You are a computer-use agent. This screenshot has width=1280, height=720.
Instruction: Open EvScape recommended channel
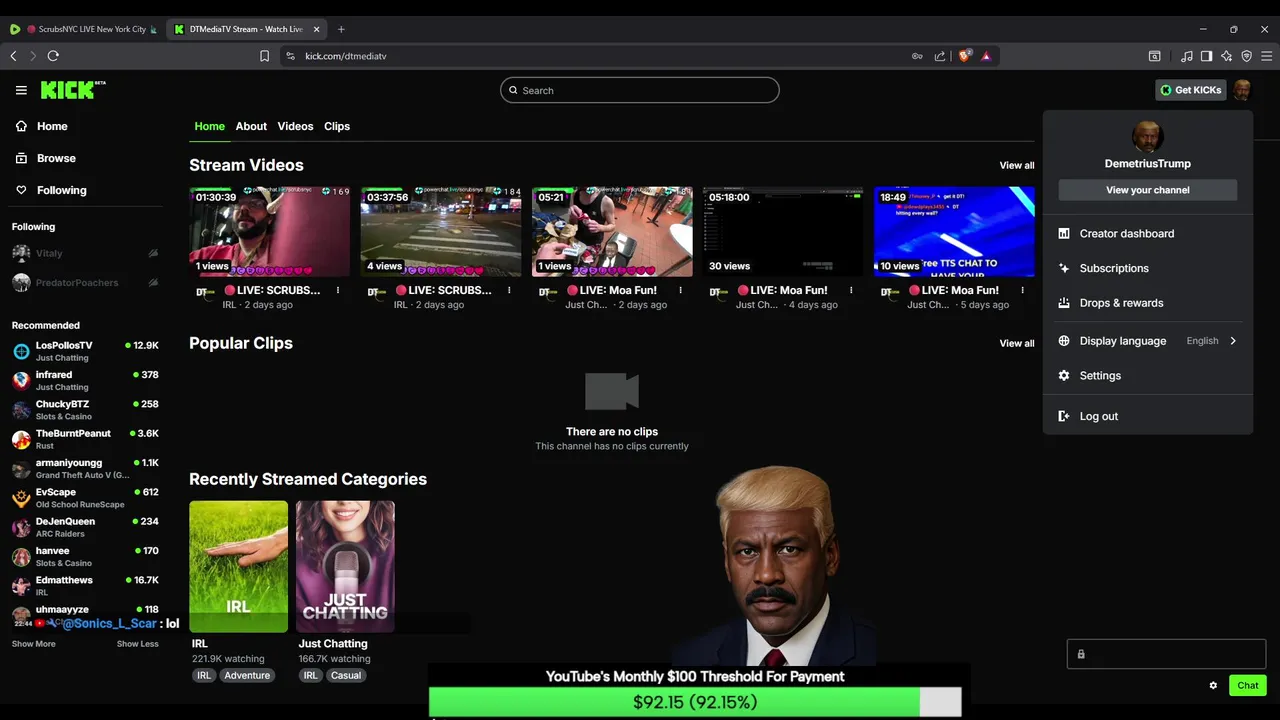[85, 497]
